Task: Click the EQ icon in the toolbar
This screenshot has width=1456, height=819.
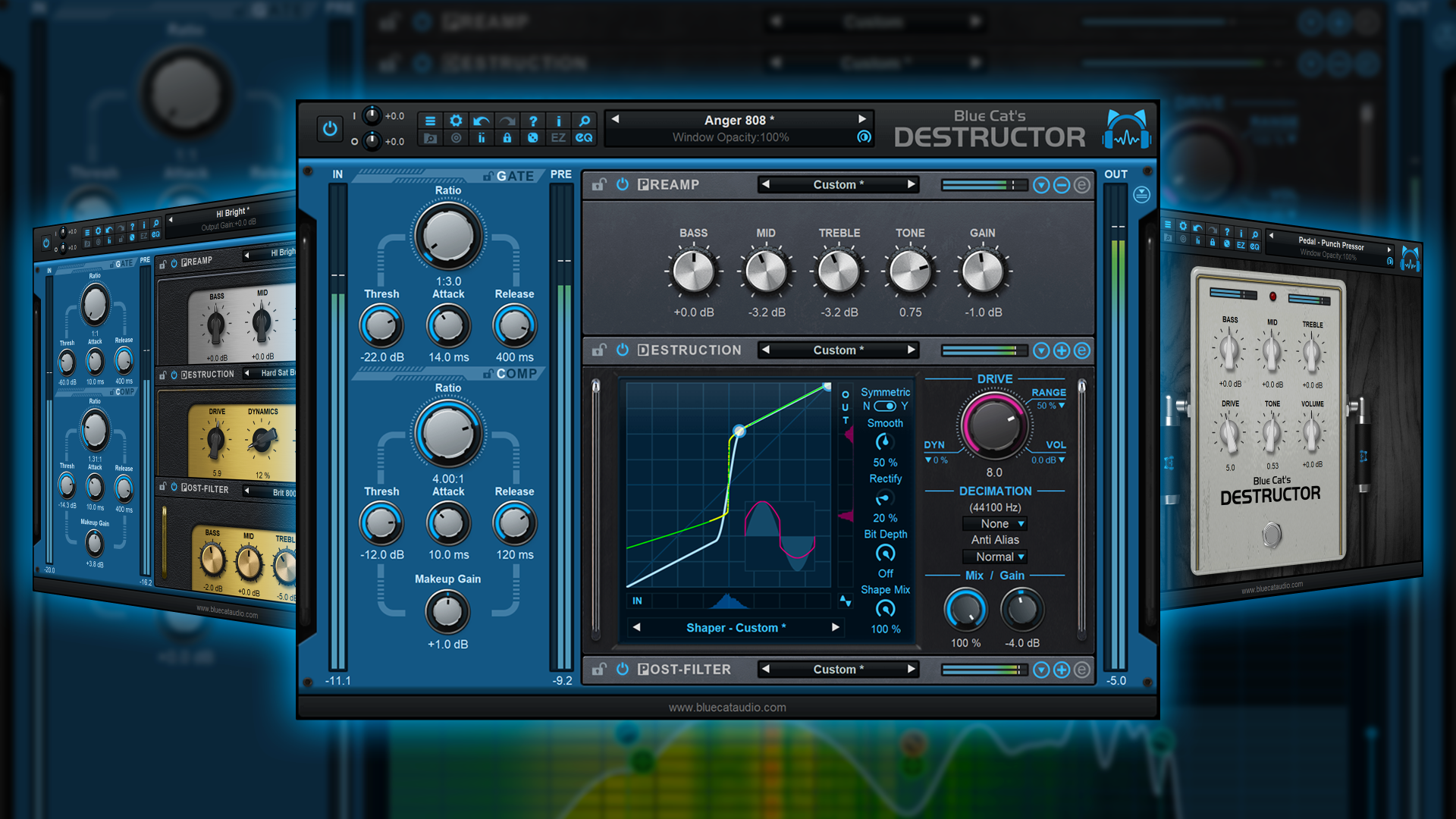Action: tap(584, 138)
